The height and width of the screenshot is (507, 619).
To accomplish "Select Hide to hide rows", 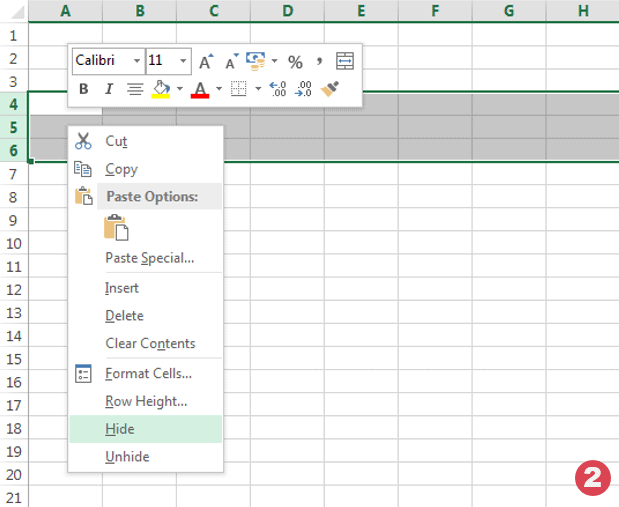I will click(146, 429).
